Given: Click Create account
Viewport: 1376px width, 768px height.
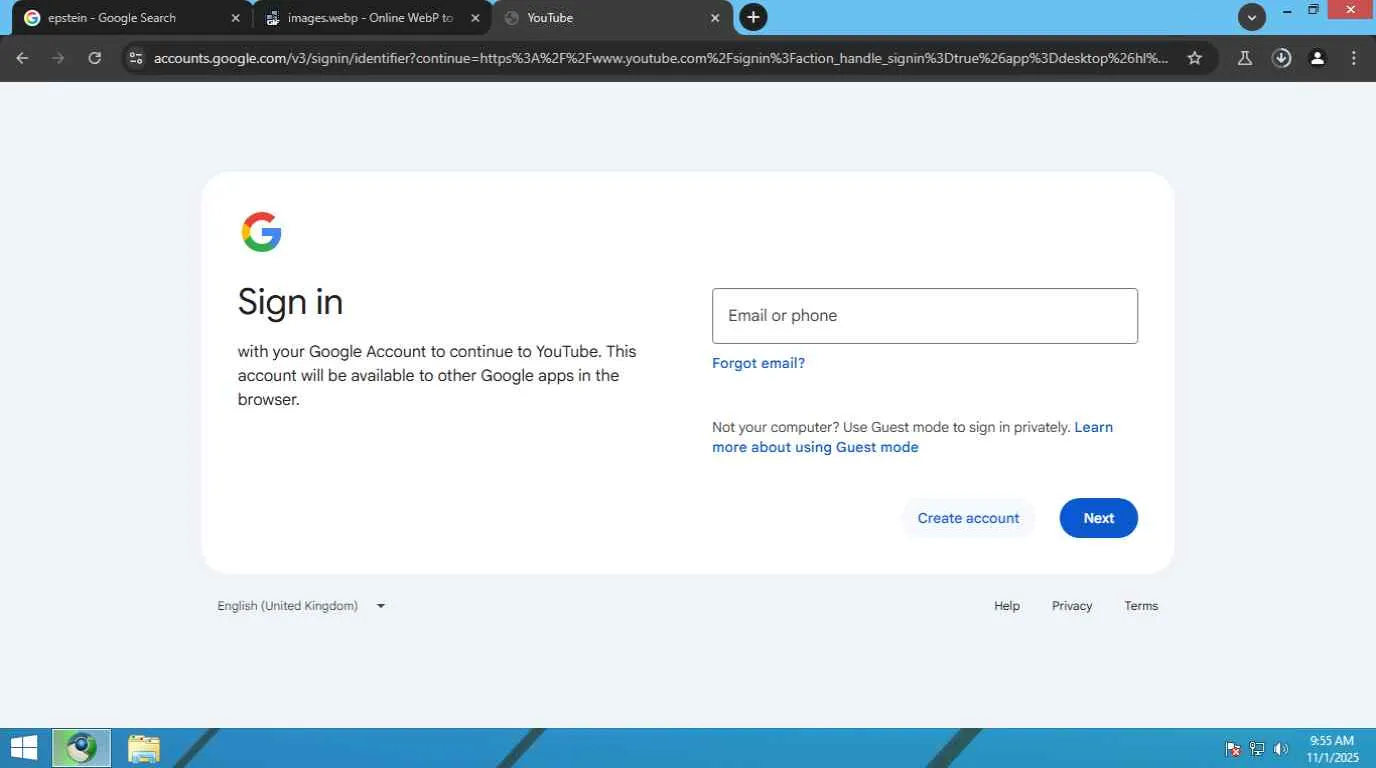Looking at the screenshot, I should point(968,518).
